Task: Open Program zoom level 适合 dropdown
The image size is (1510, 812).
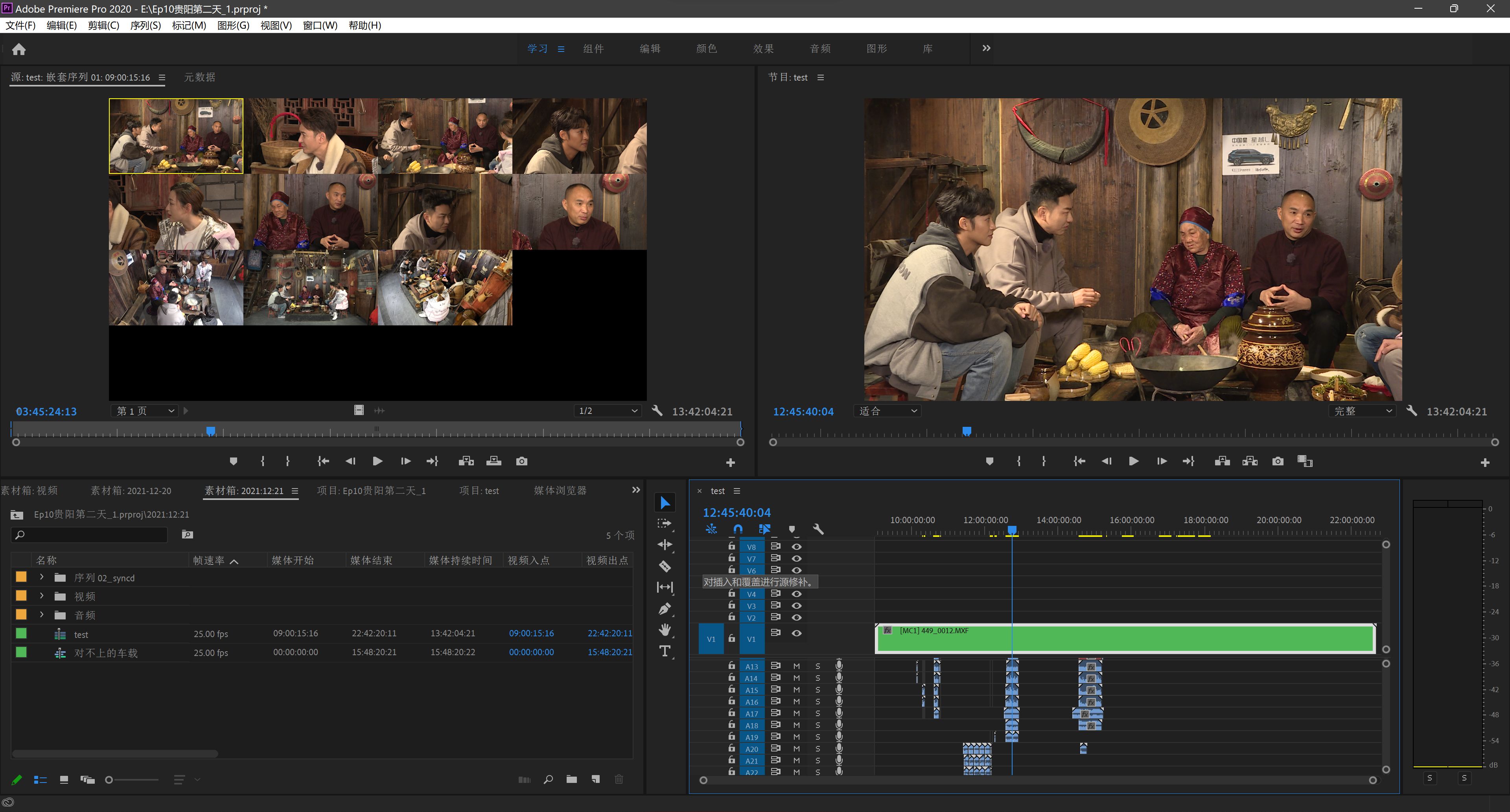Action: tap(888, 411)
